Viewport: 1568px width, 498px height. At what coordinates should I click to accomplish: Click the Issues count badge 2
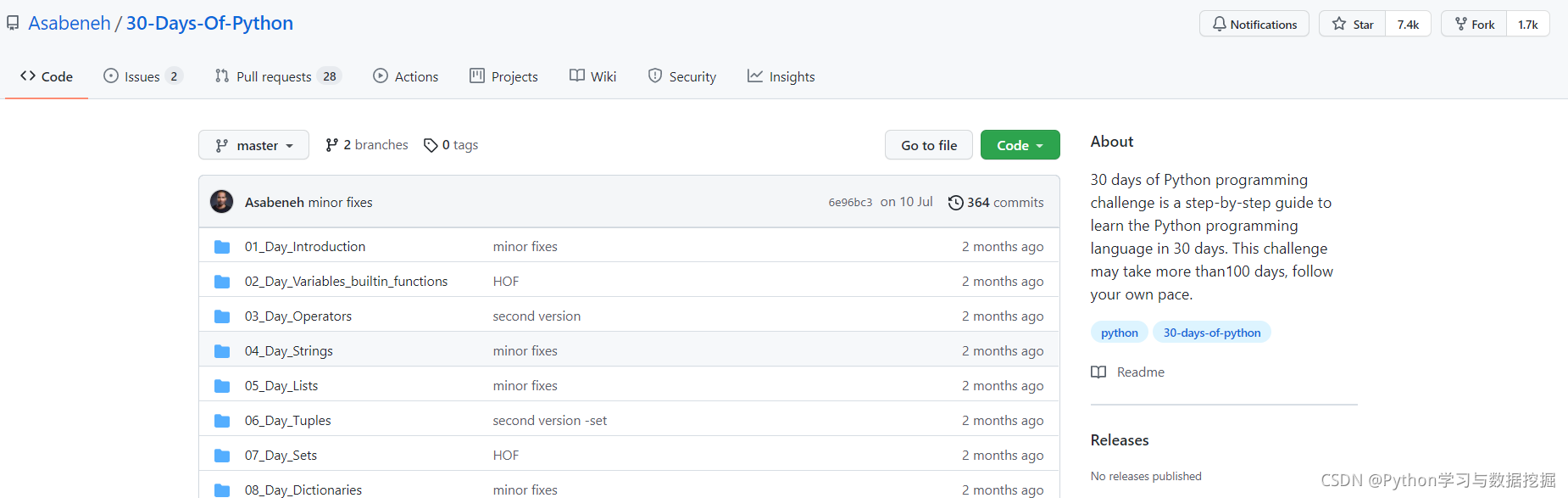click(174, 76)
